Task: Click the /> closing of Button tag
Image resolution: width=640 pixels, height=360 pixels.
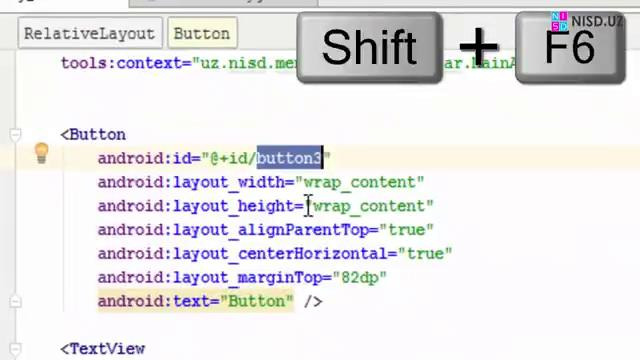Action: (x=313, y=302)
